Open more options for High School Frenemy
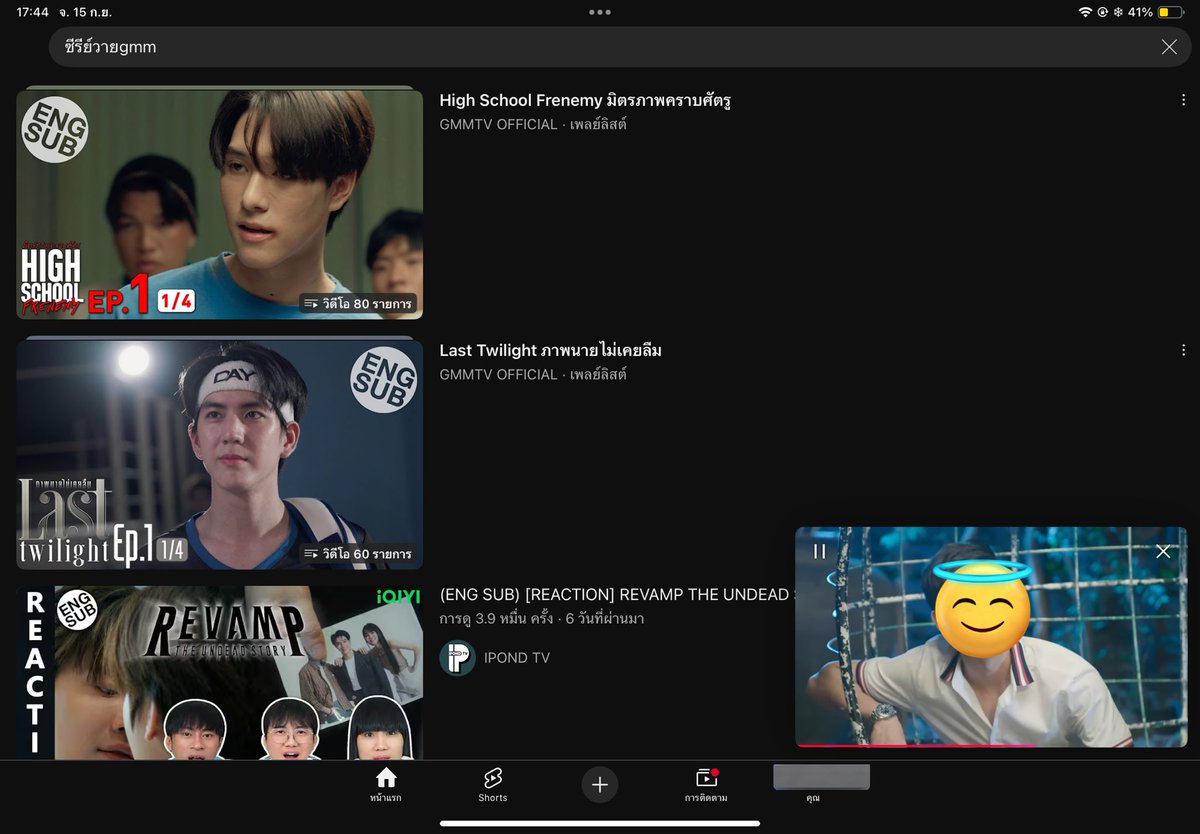1200x834 pixels. click(x=1183, y=100)
